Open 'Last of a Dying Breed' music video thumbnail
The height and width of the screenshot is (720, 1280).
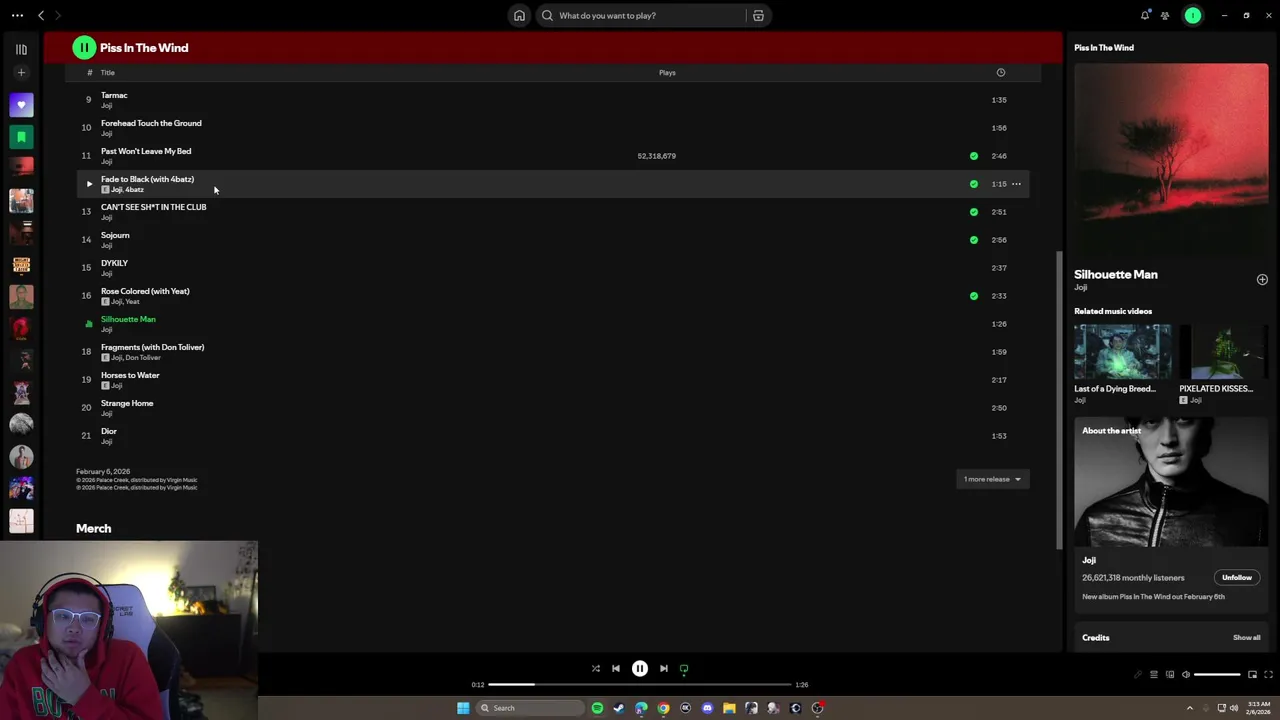pos(1122,351)
